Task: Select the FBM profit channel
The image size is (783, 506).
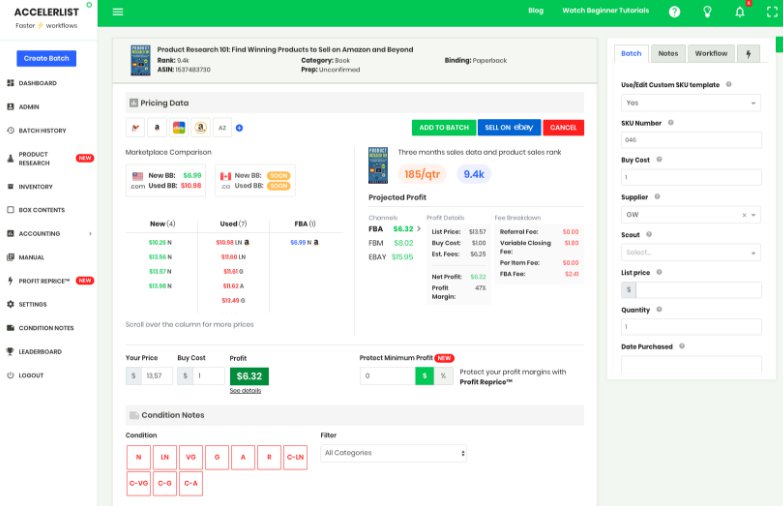Action: point(391,243)
